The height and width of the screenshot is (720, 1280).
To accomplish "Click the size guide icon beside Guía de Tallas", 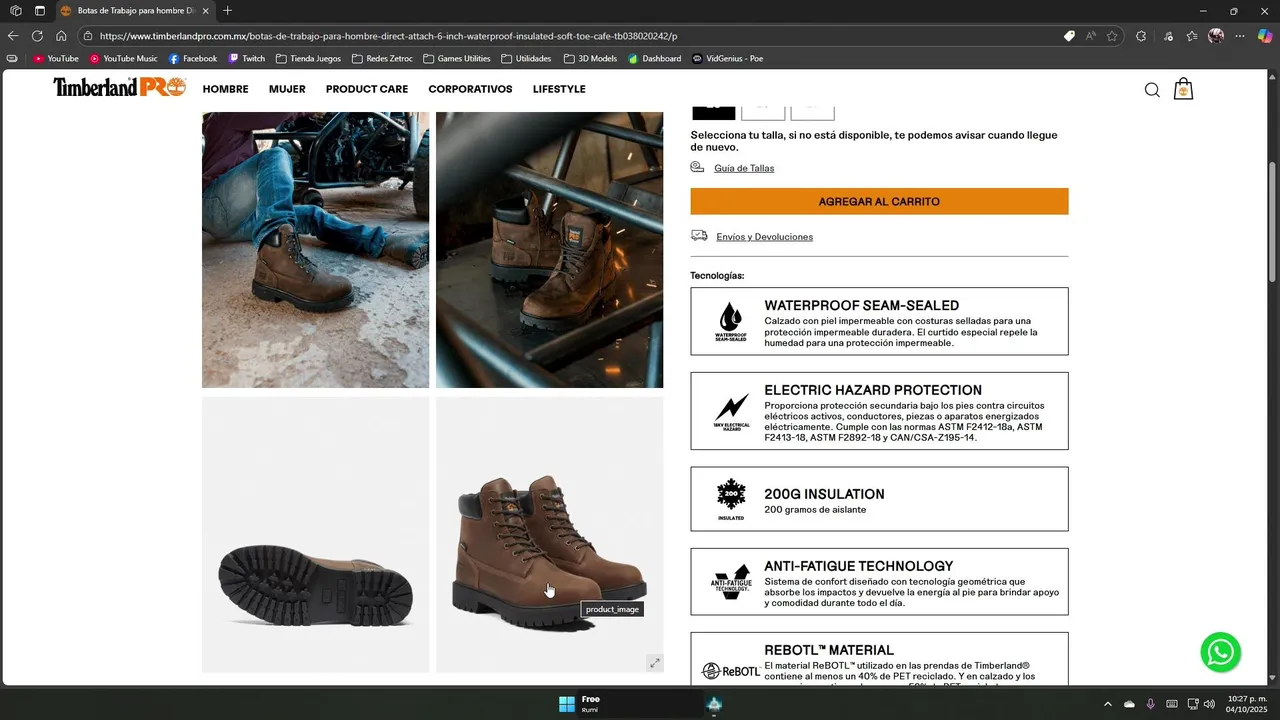I will [697, 168].
